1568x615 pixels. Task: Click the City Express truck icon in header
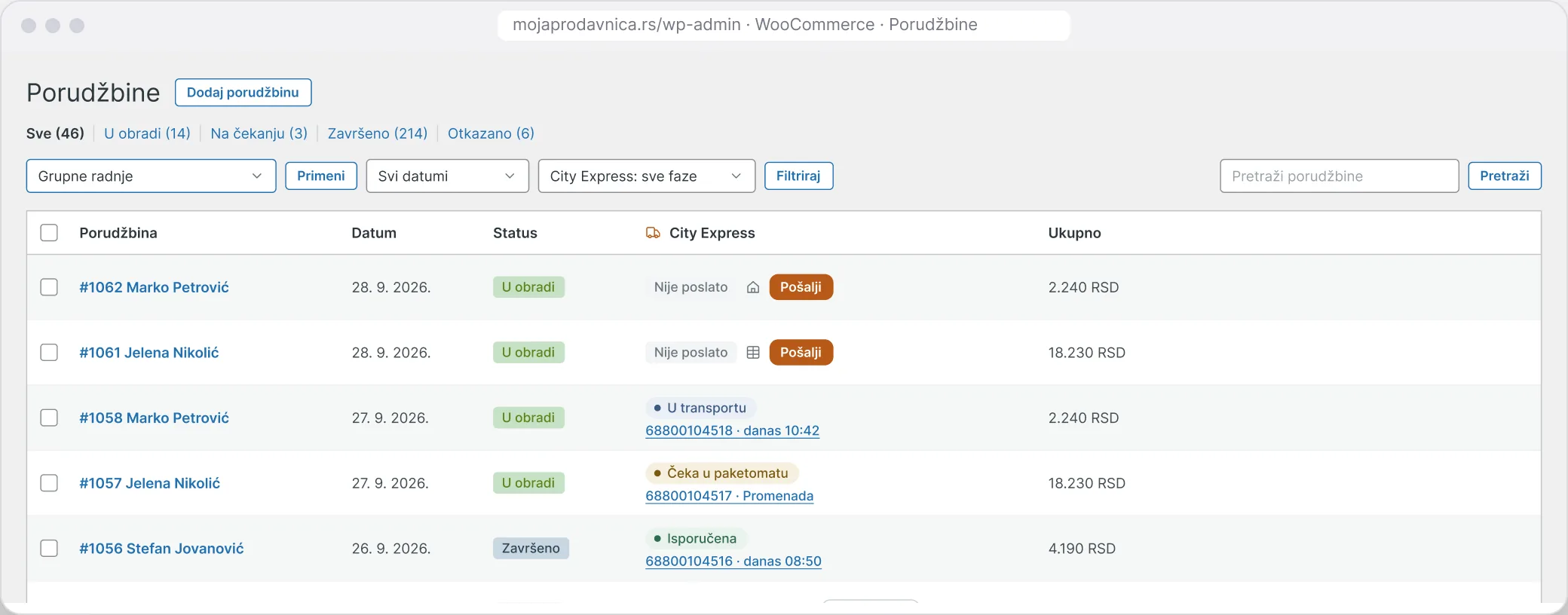(x=653, y=233)
